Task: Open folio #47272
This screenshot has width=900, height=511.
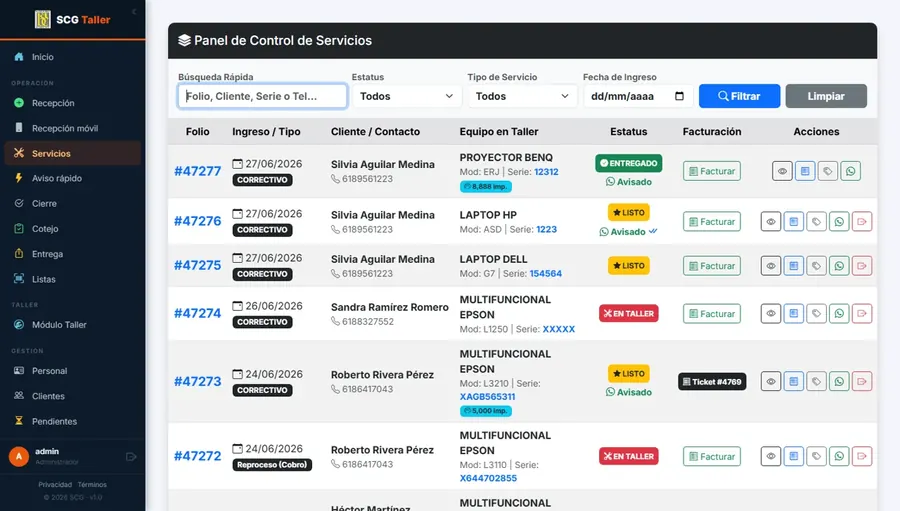Action: 197,456
